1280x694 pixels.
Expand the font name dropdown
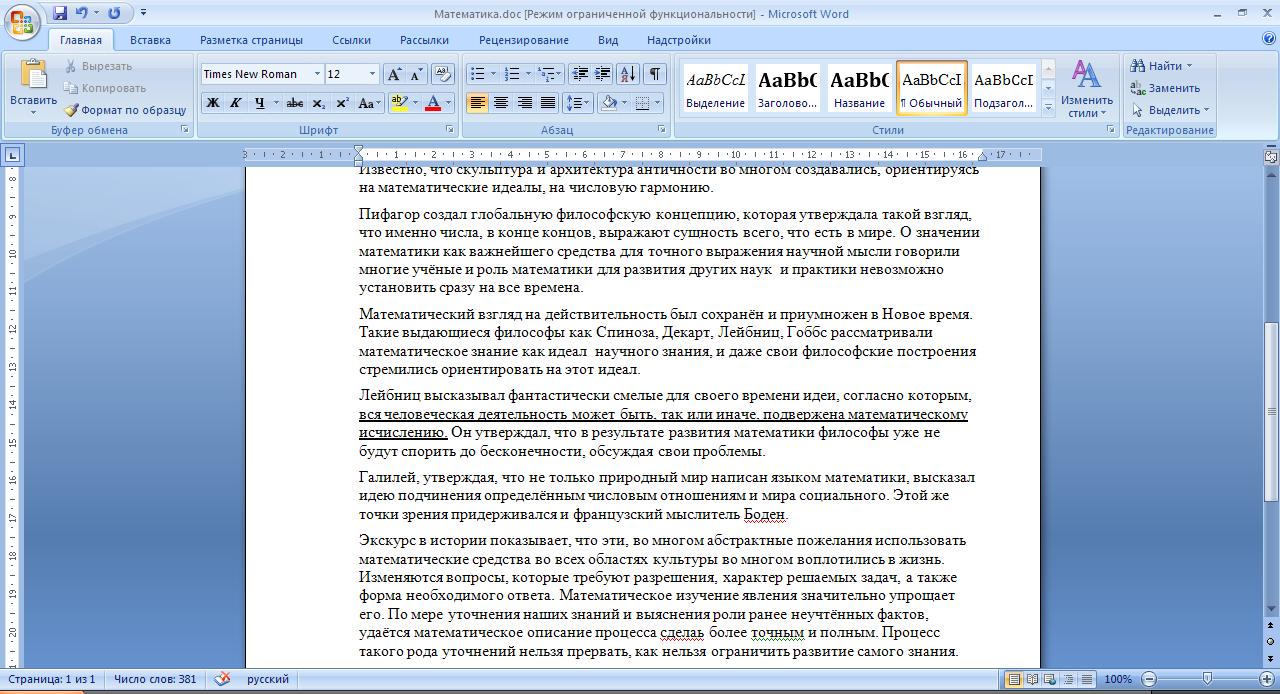(x=317, y=74)
